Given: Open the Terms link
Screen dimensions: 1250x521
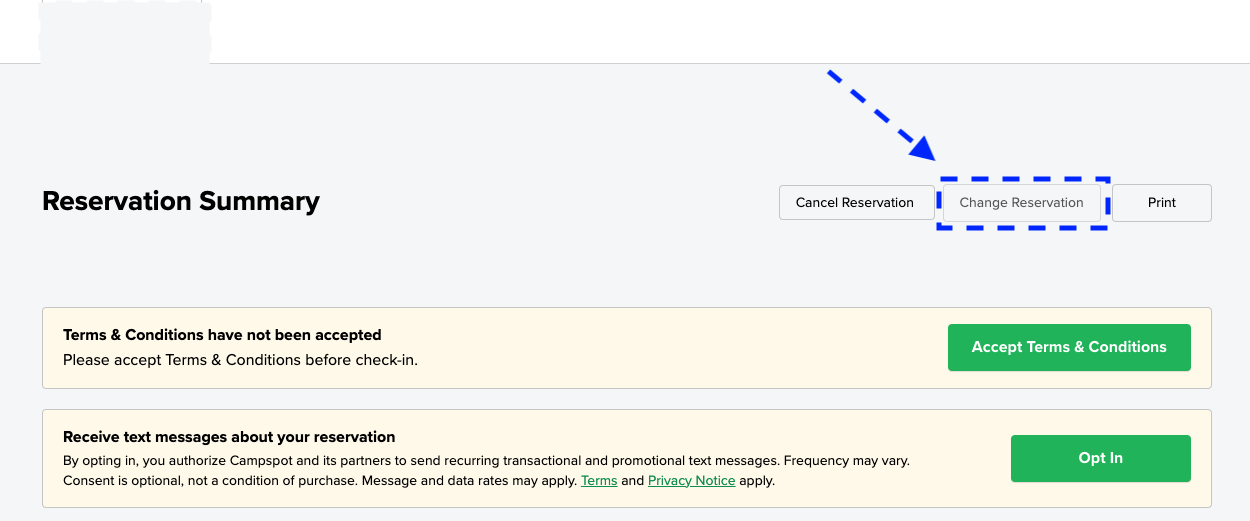Looking at the screenshot, I should tap(599, 481).
